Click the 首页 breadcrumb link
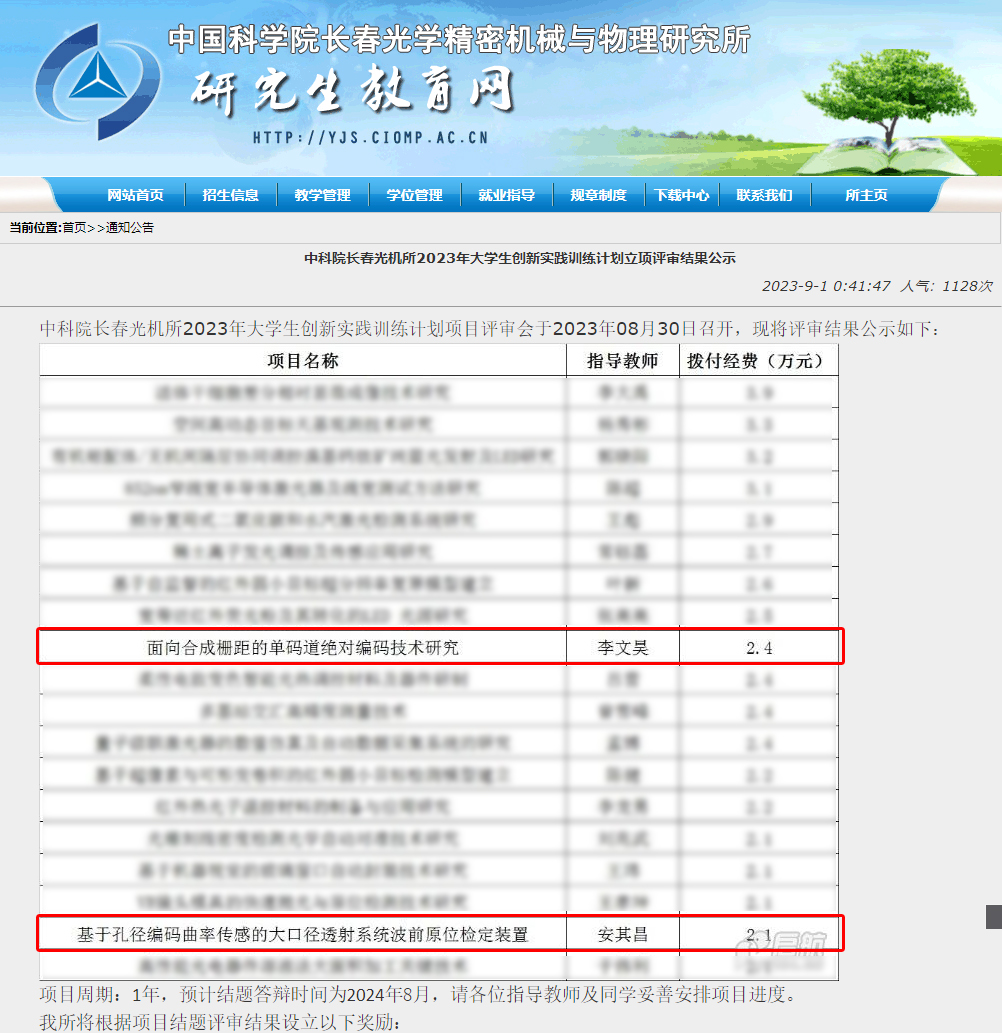 [x=74, y=228]
